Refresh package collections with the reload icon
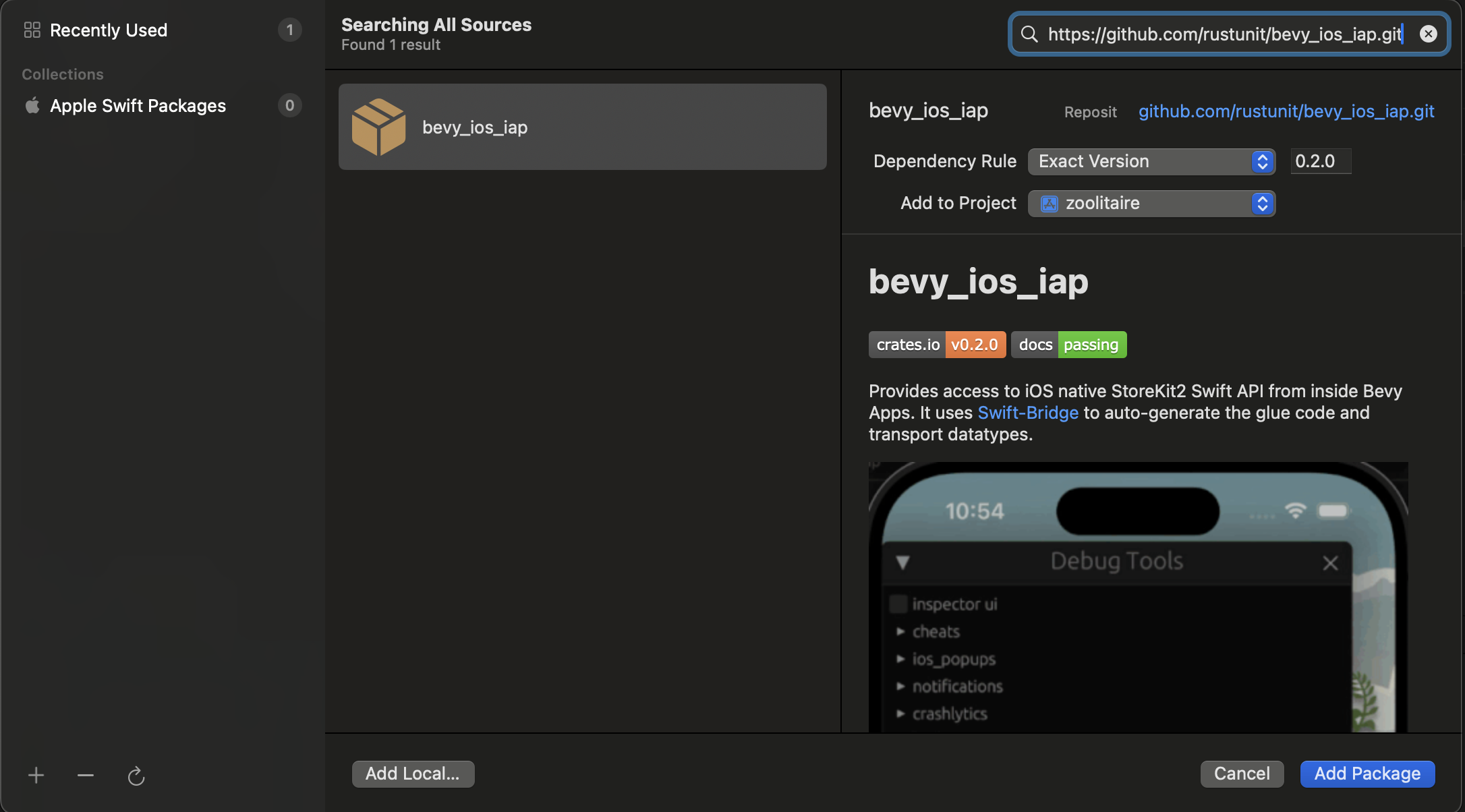The image size is (1465, 812). pyautogui.click(x=136, y=776)
